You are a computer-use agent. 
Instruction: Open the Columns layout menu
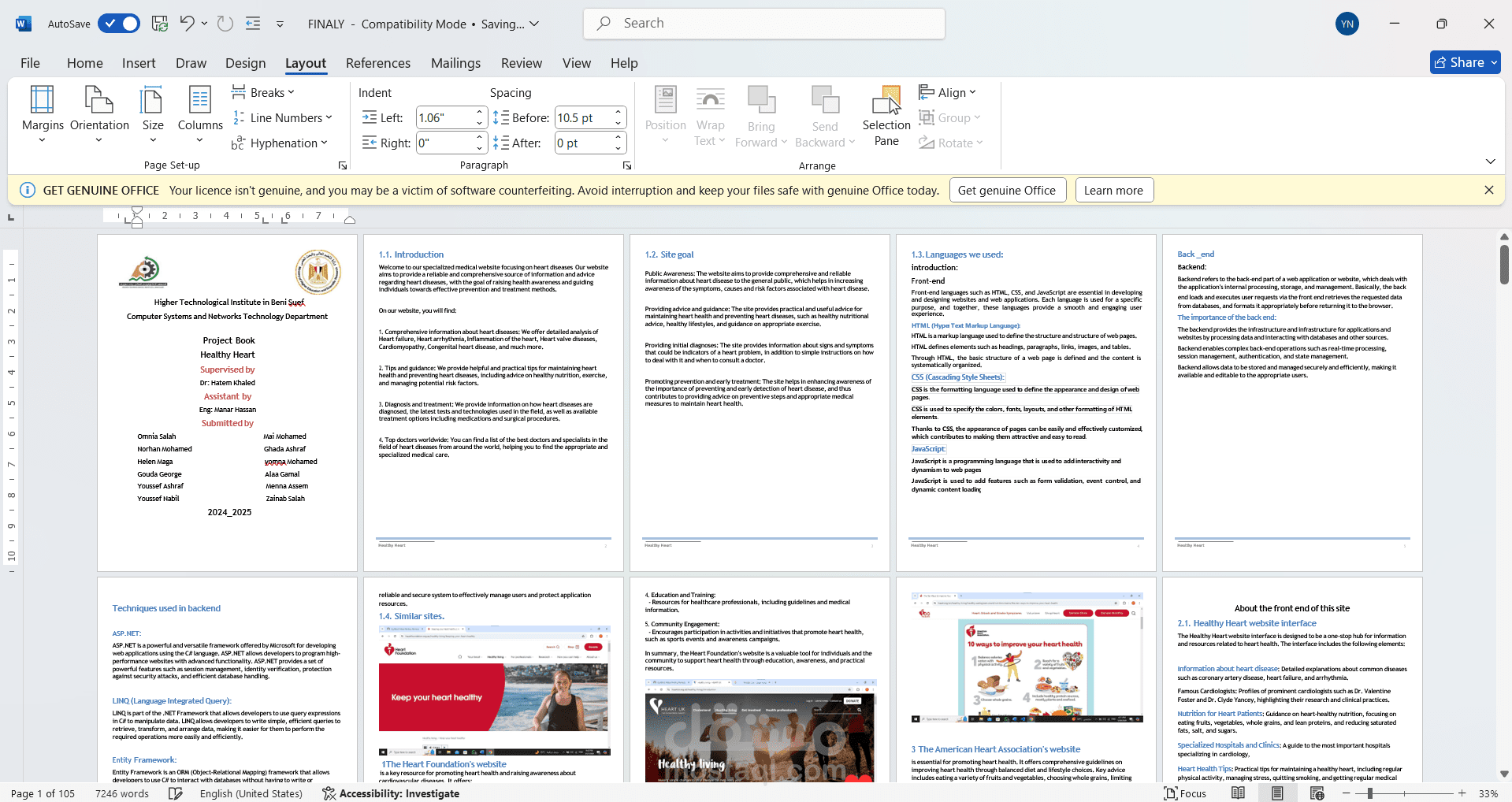click(200, 115)
